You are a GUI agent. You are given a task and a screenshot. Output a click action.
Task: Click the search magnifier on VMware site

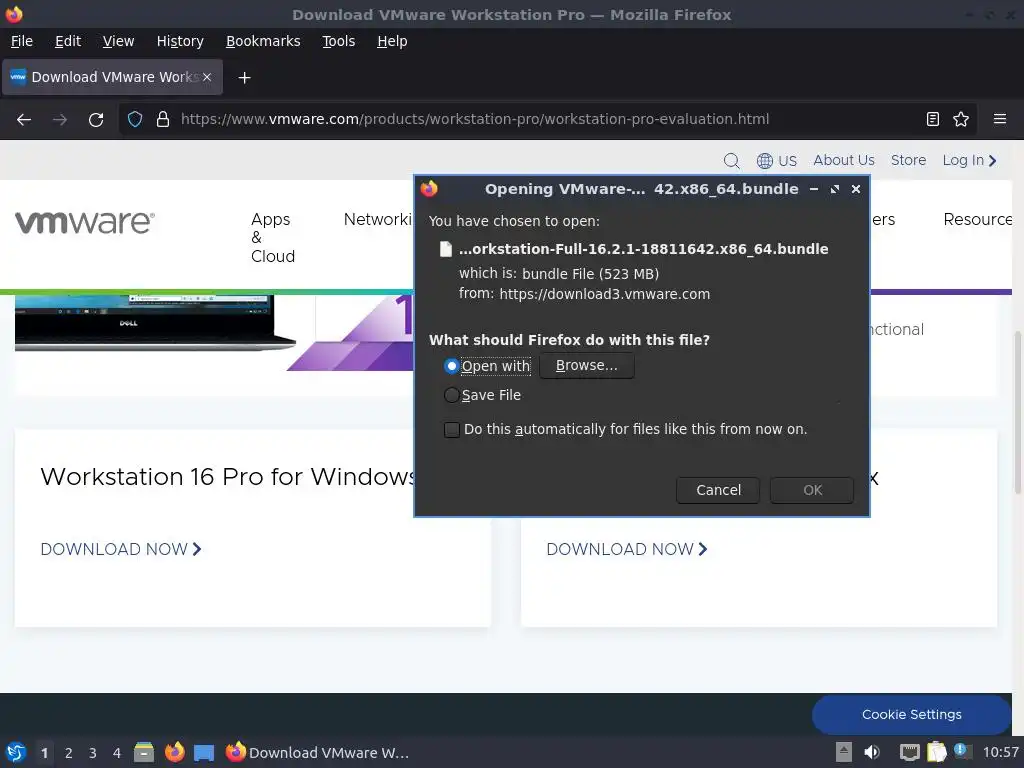731,161
